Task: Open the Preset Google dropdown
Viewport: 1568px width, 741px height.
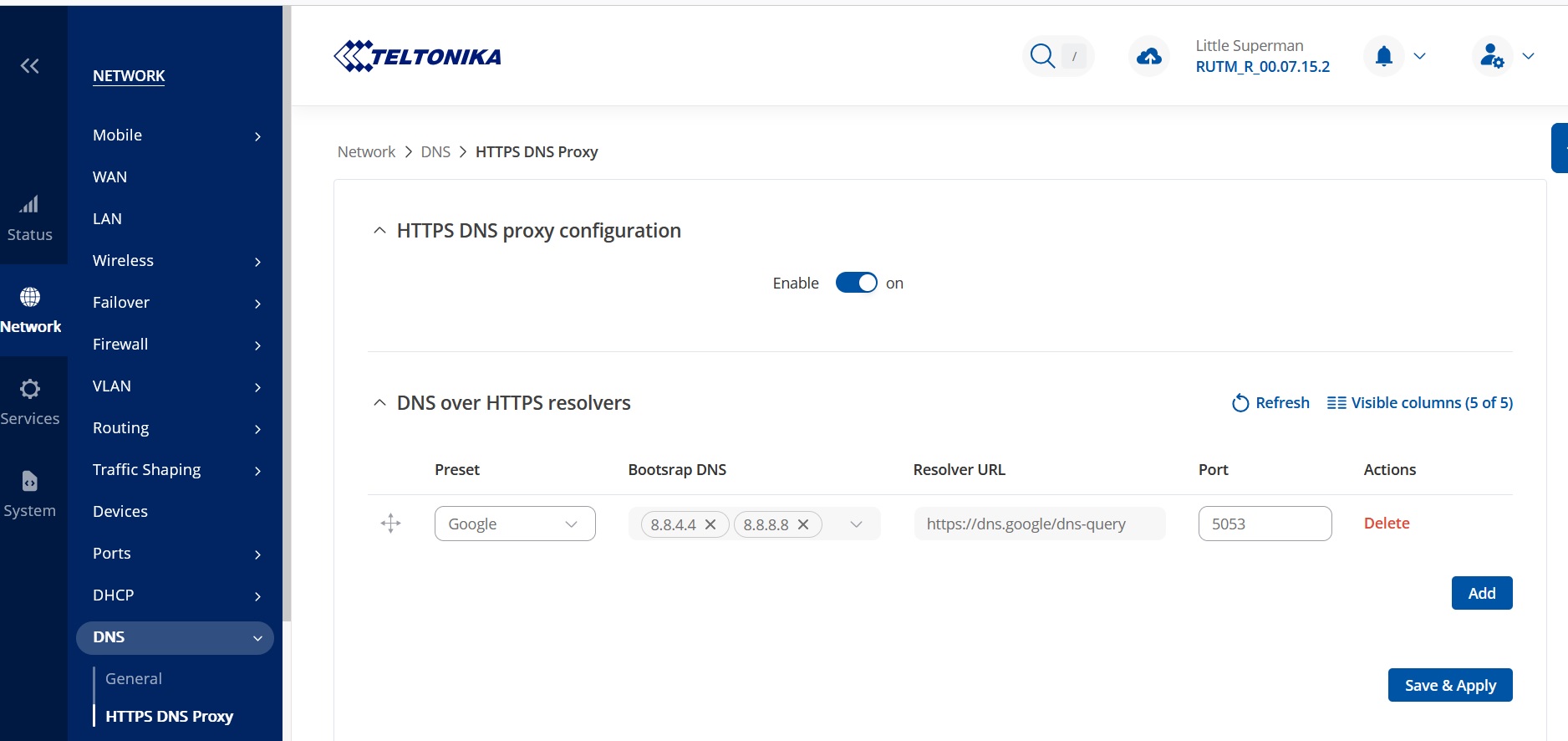Action: pos(514,524)
